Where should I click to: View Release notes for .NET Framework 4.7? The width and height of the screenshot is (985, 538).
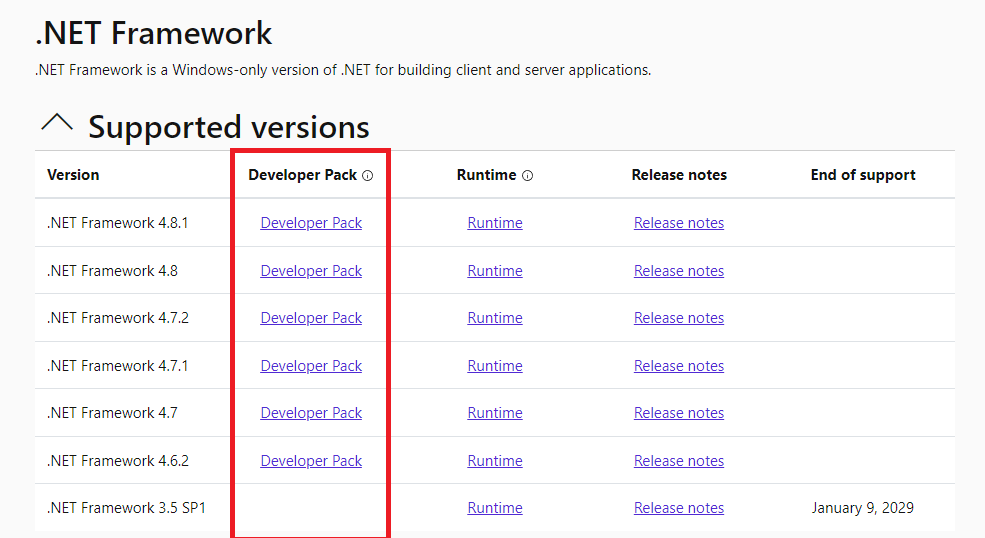click(x=679, y=413)
